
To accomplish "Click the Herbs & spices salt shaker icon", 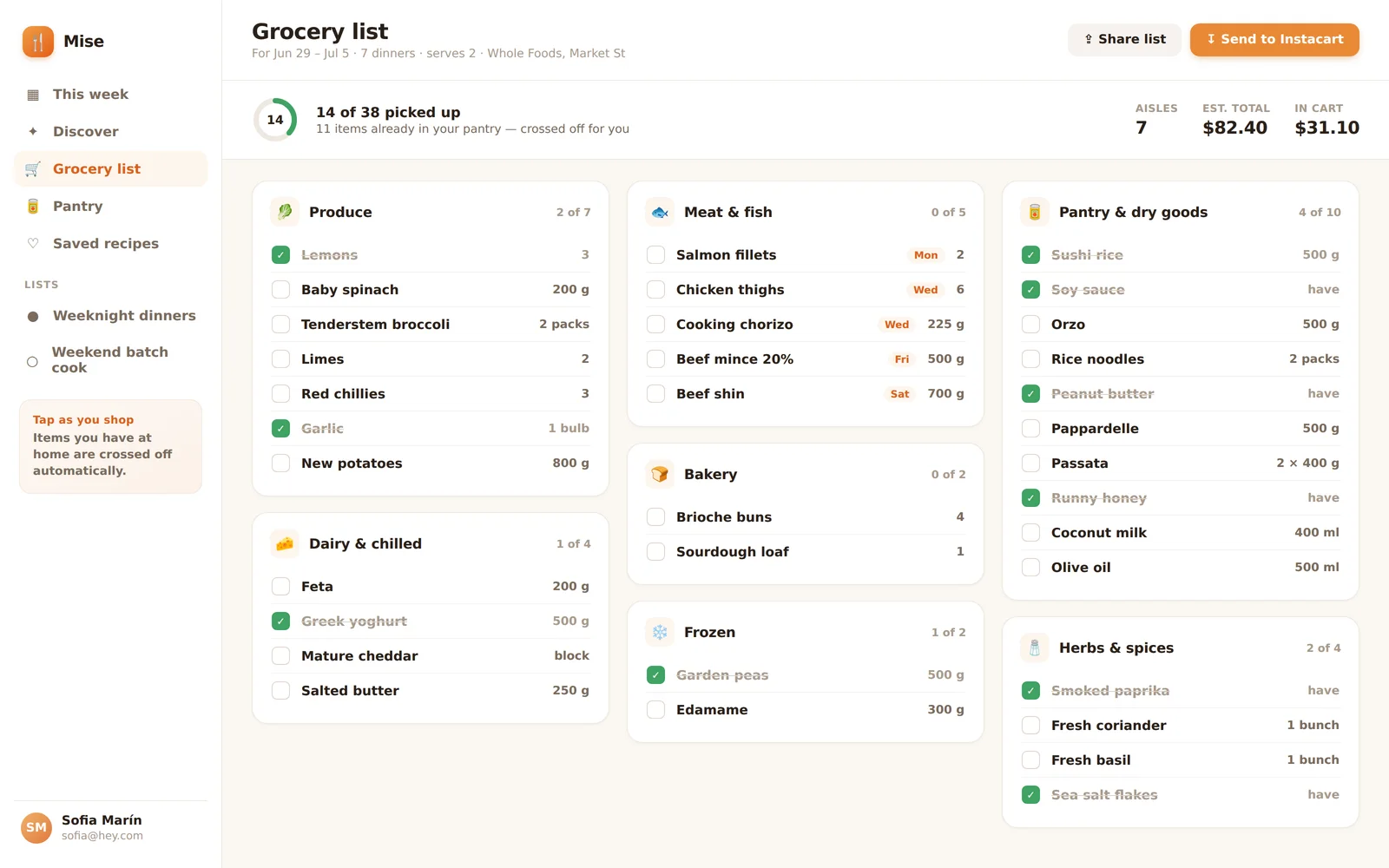I will [x=1035, y=648].
